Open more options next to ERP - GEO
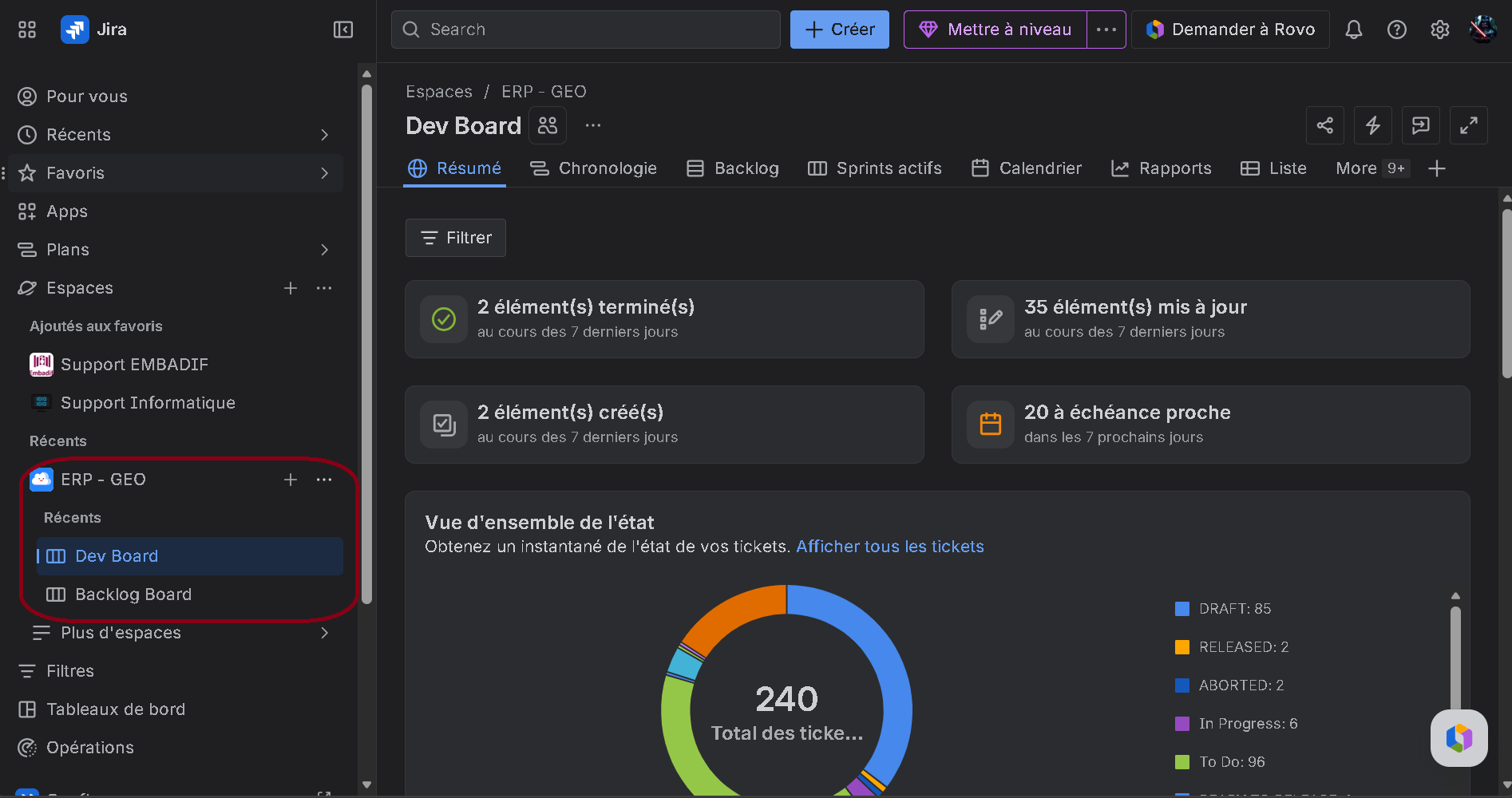Image resolution: width=1512 pixels, height=798 pixels. tap(324, 480)
